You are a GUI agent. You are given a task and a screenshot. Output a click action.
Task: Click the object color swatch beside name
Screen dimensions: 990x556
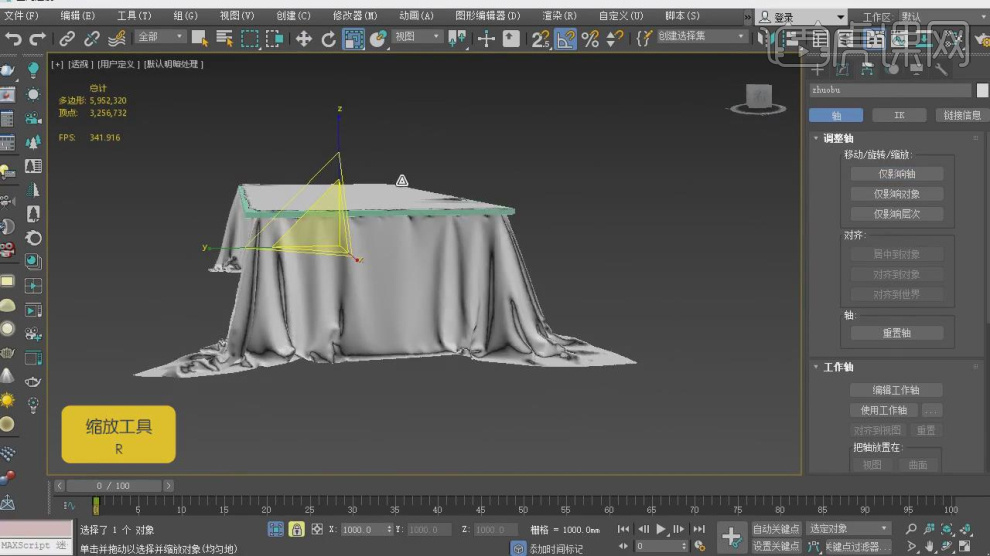coord(982,90)
